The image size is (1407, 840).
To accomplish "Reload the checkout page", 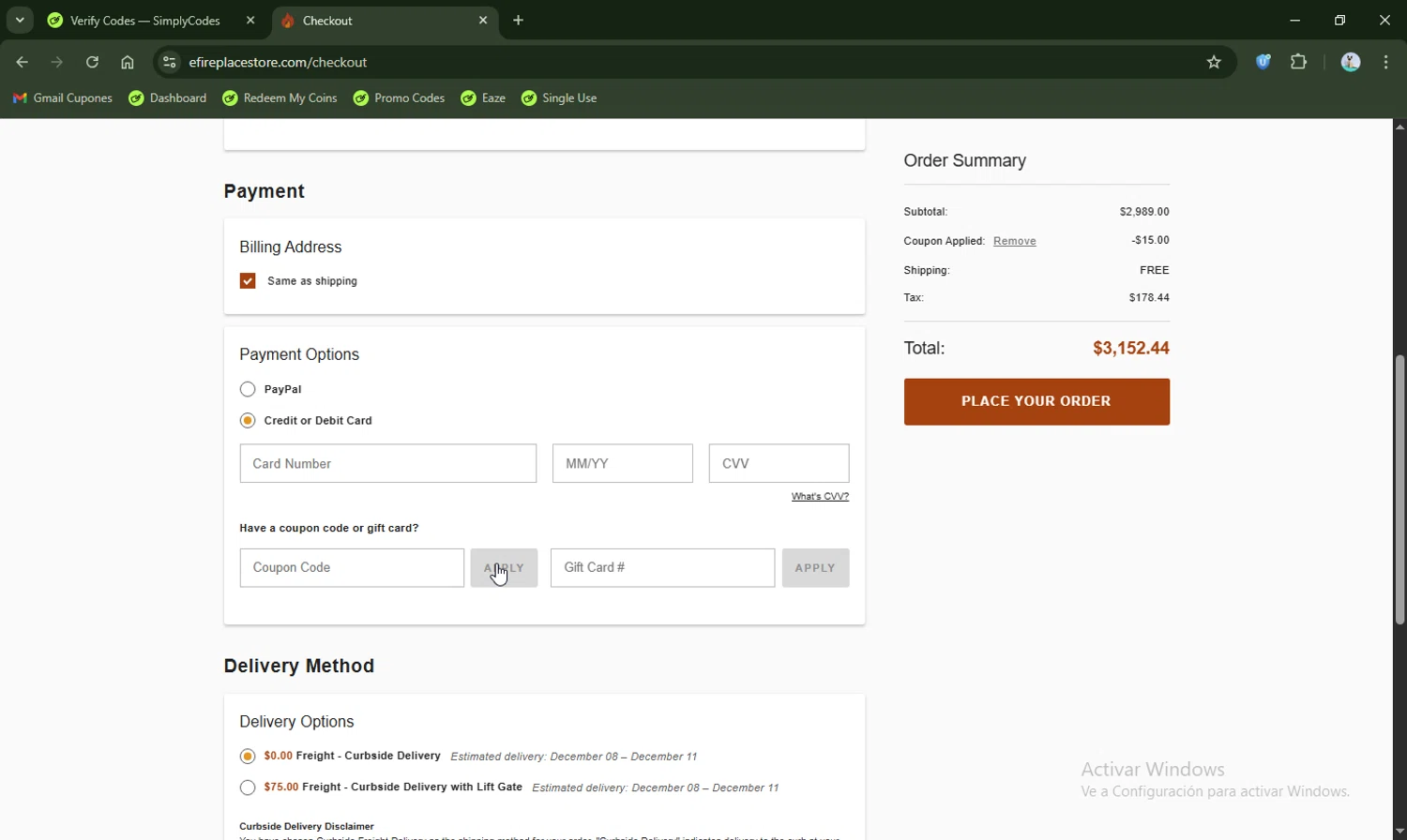I will 92,63.
